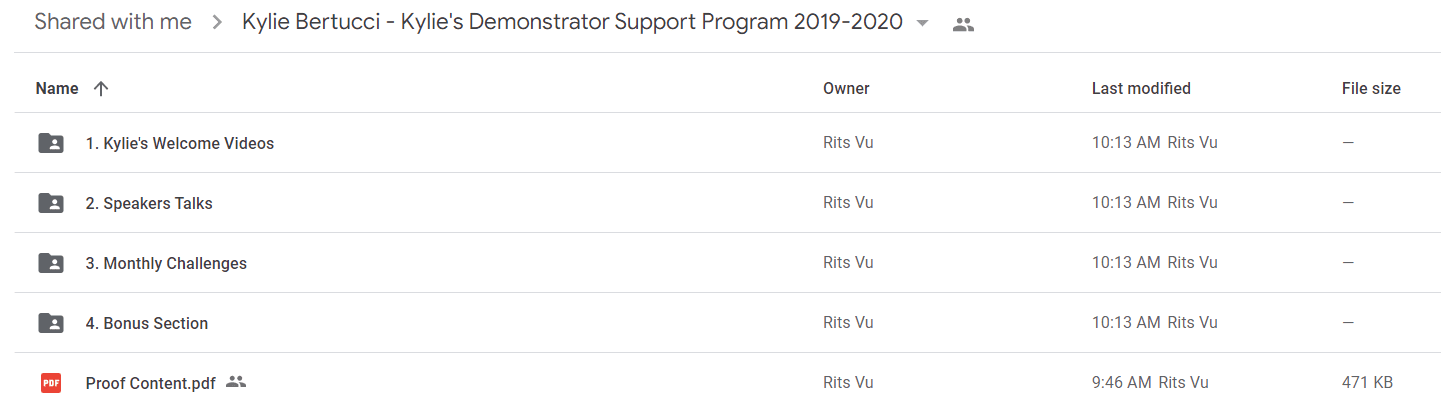Open Kylie Bertucci folder title breadcrumb
Image resolution: width=1441 pixels, height=406 pixels.
(572, 22)
